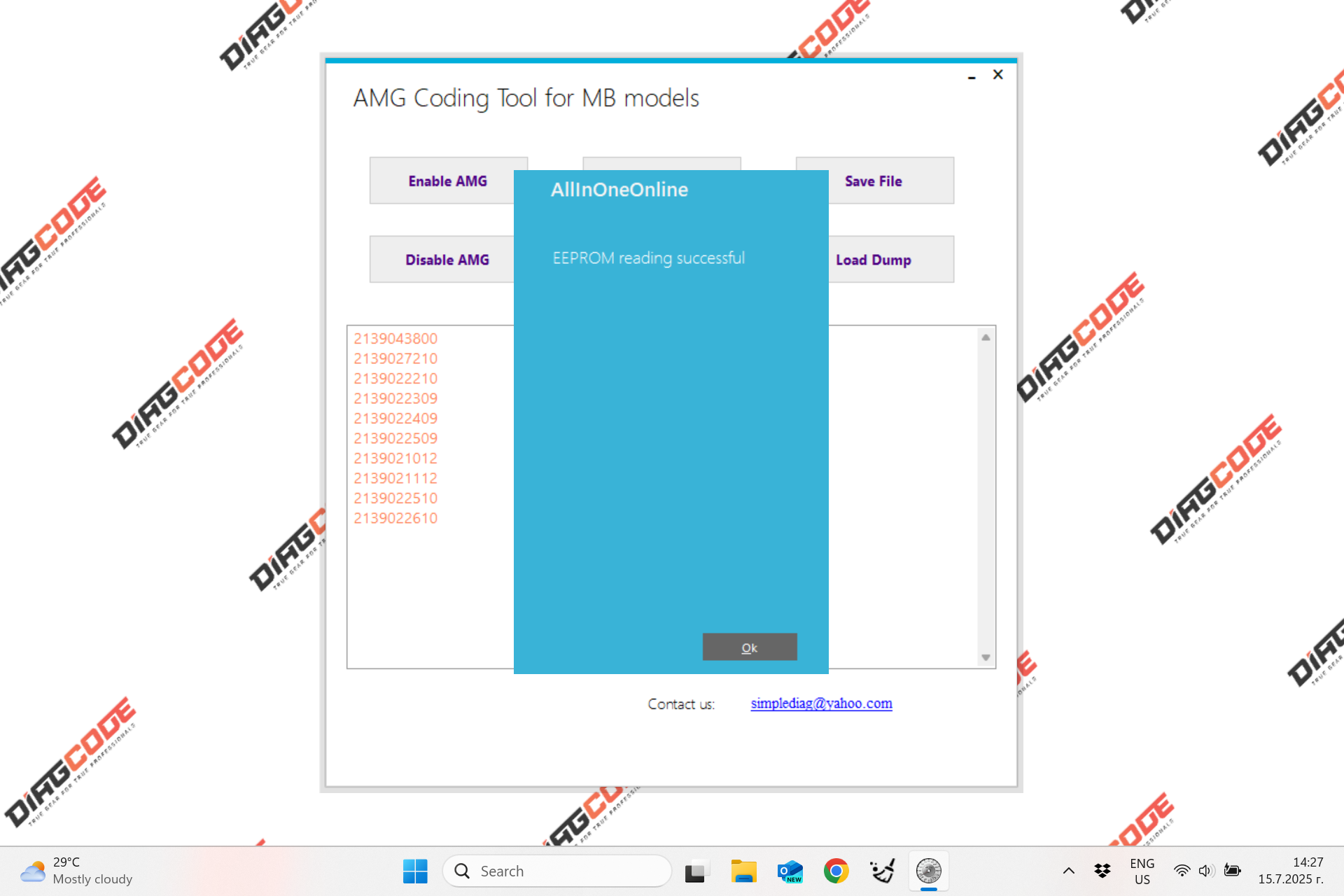Click the active AMG tool taskbar icon
The image size is (1344, 896).
coord(929,871)
